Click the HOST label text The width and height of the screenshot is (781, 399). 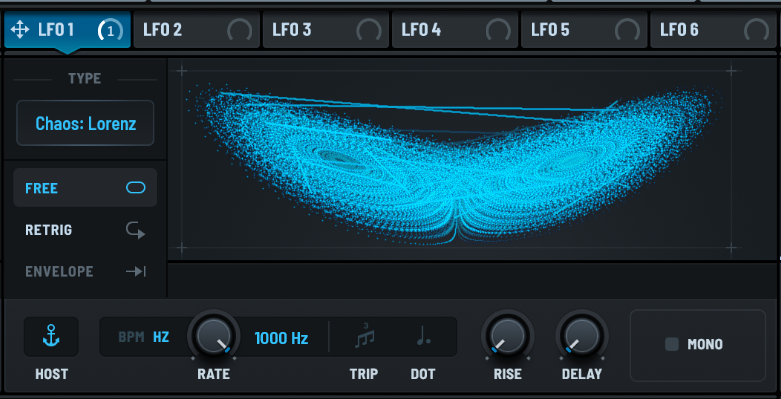(x=51, y=374)
